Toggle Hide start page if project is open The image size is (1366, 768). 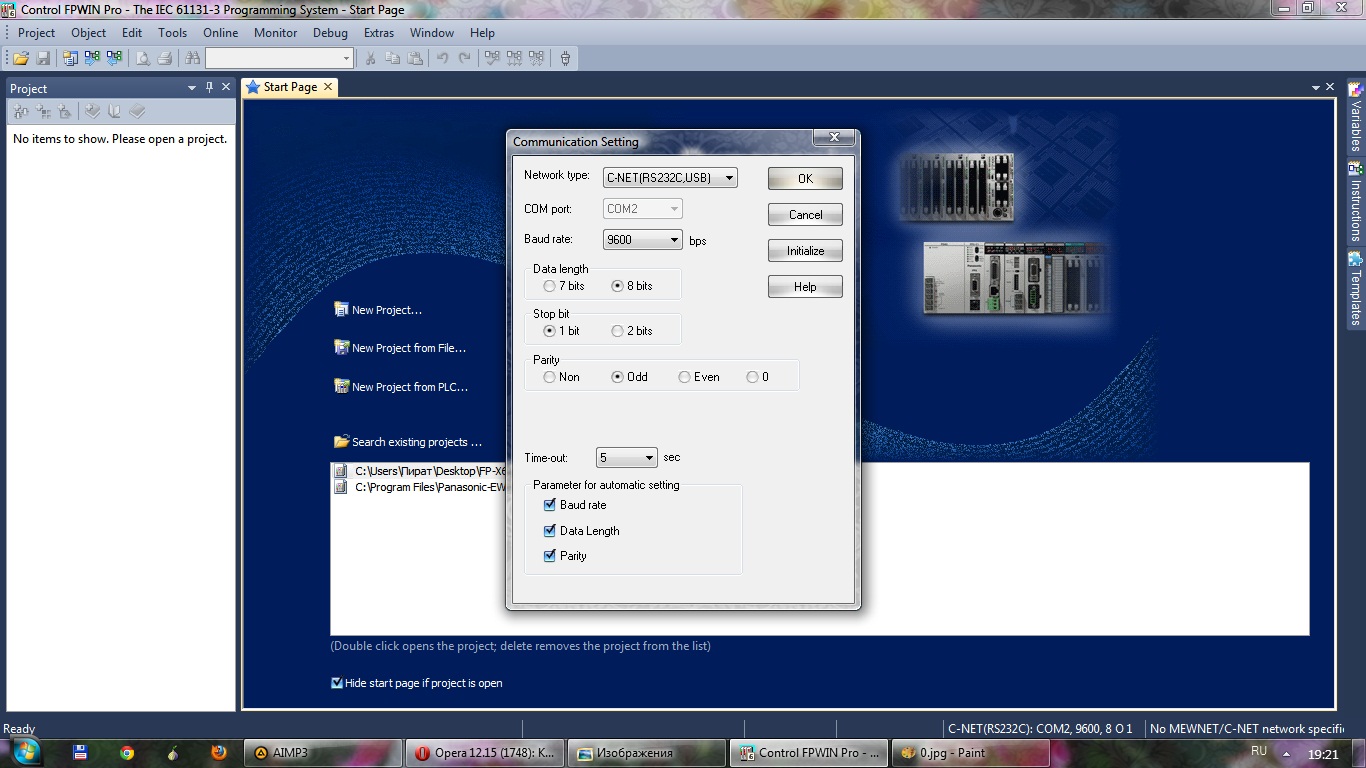pos(337,683)
